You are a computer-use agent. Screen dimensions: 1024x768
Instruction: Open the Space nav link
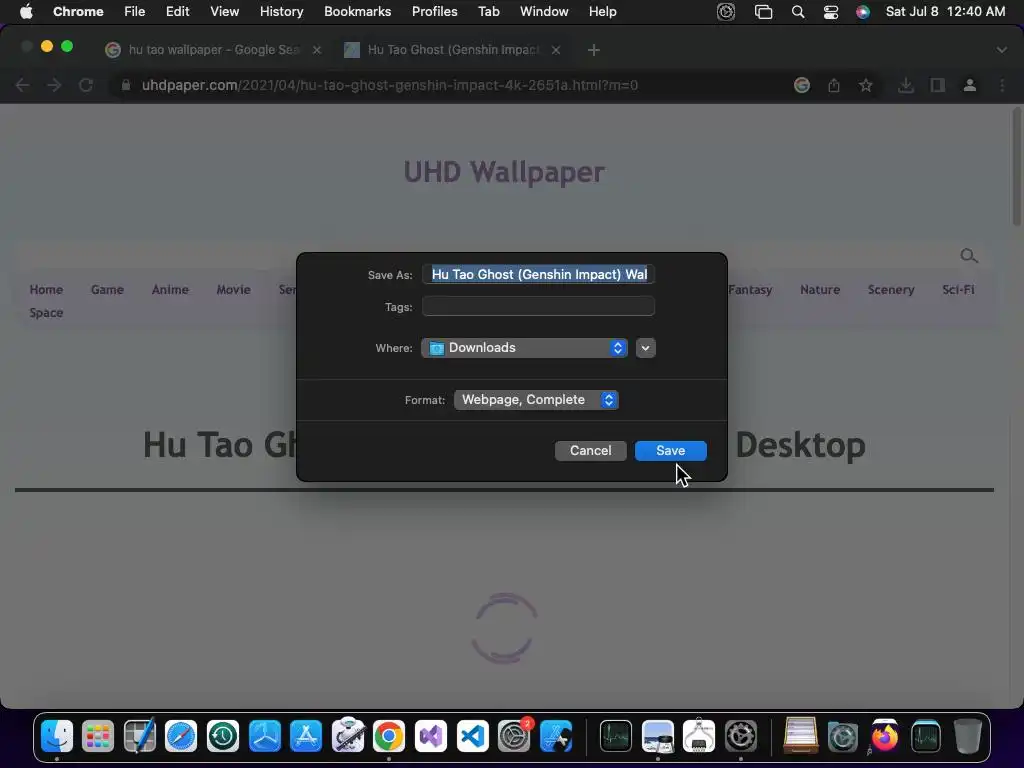click(46, 313)
